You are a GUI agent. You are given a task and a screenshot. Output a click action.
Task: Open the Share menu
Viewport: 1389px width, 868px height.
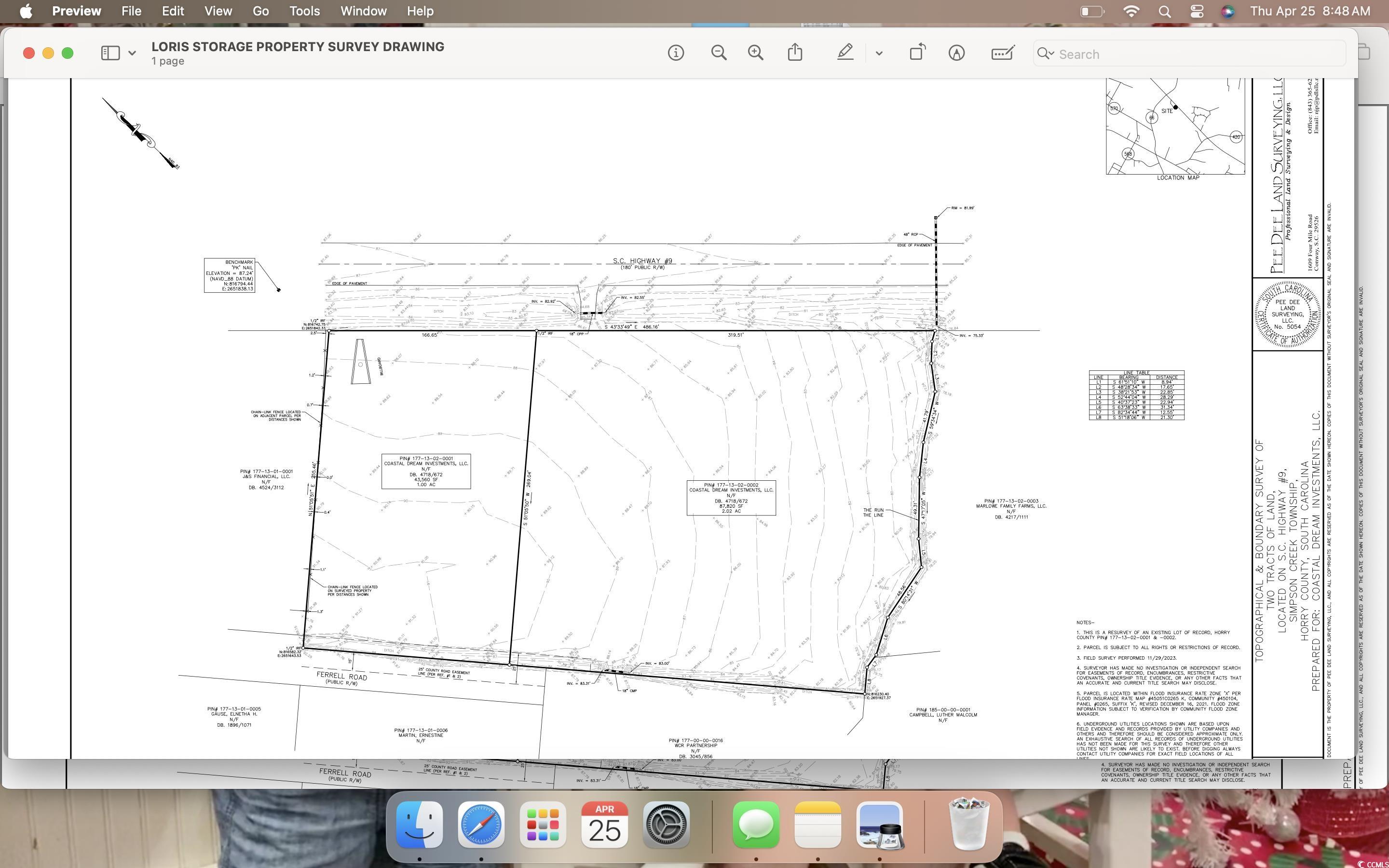[x=795, y=52]
